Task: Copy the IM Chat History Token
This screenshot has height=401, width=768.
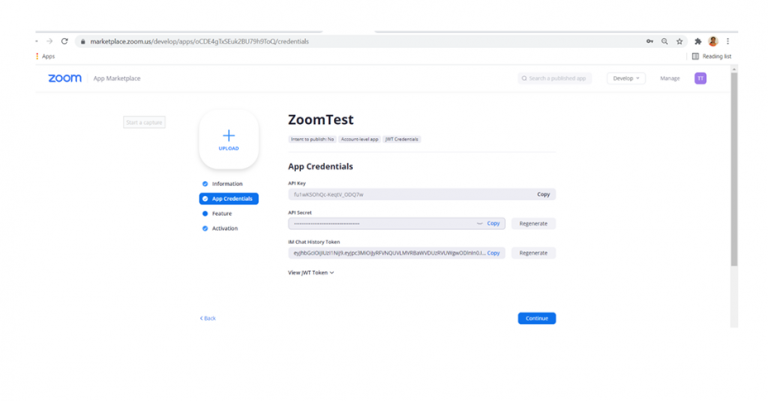Action: click(493, 253)
